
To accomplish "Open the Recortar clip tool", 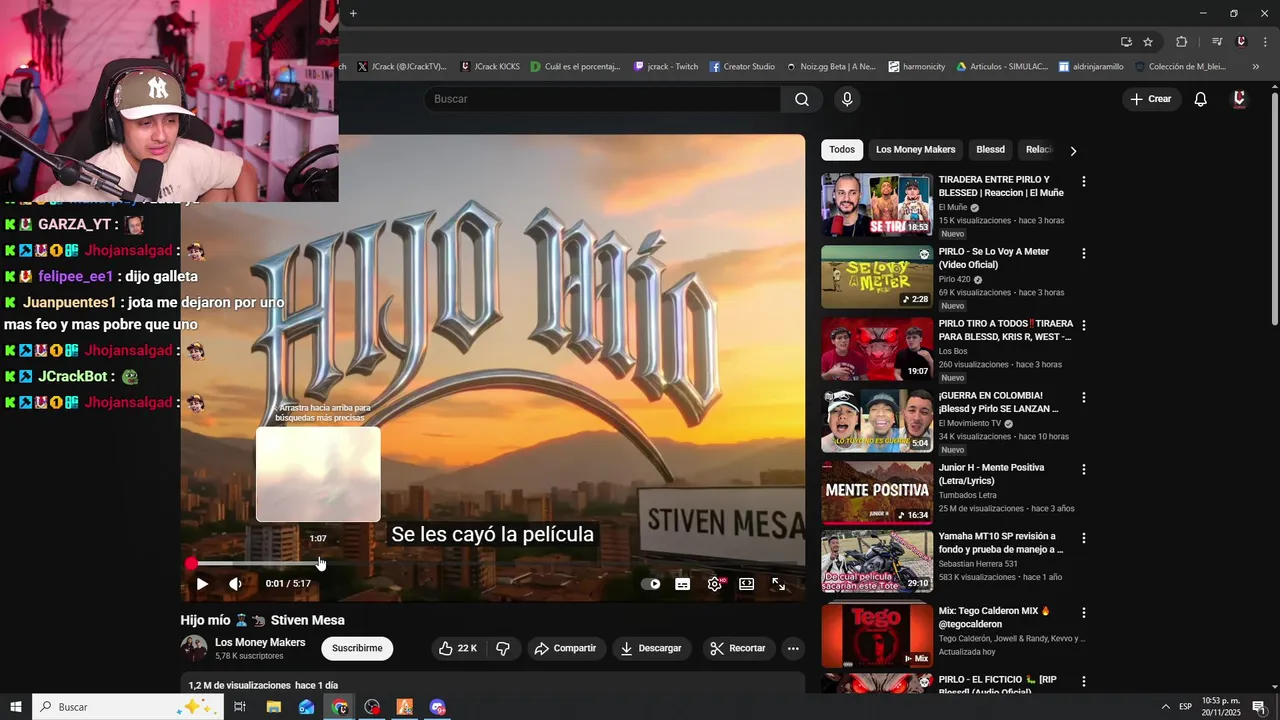I will (x=738, y=648).
